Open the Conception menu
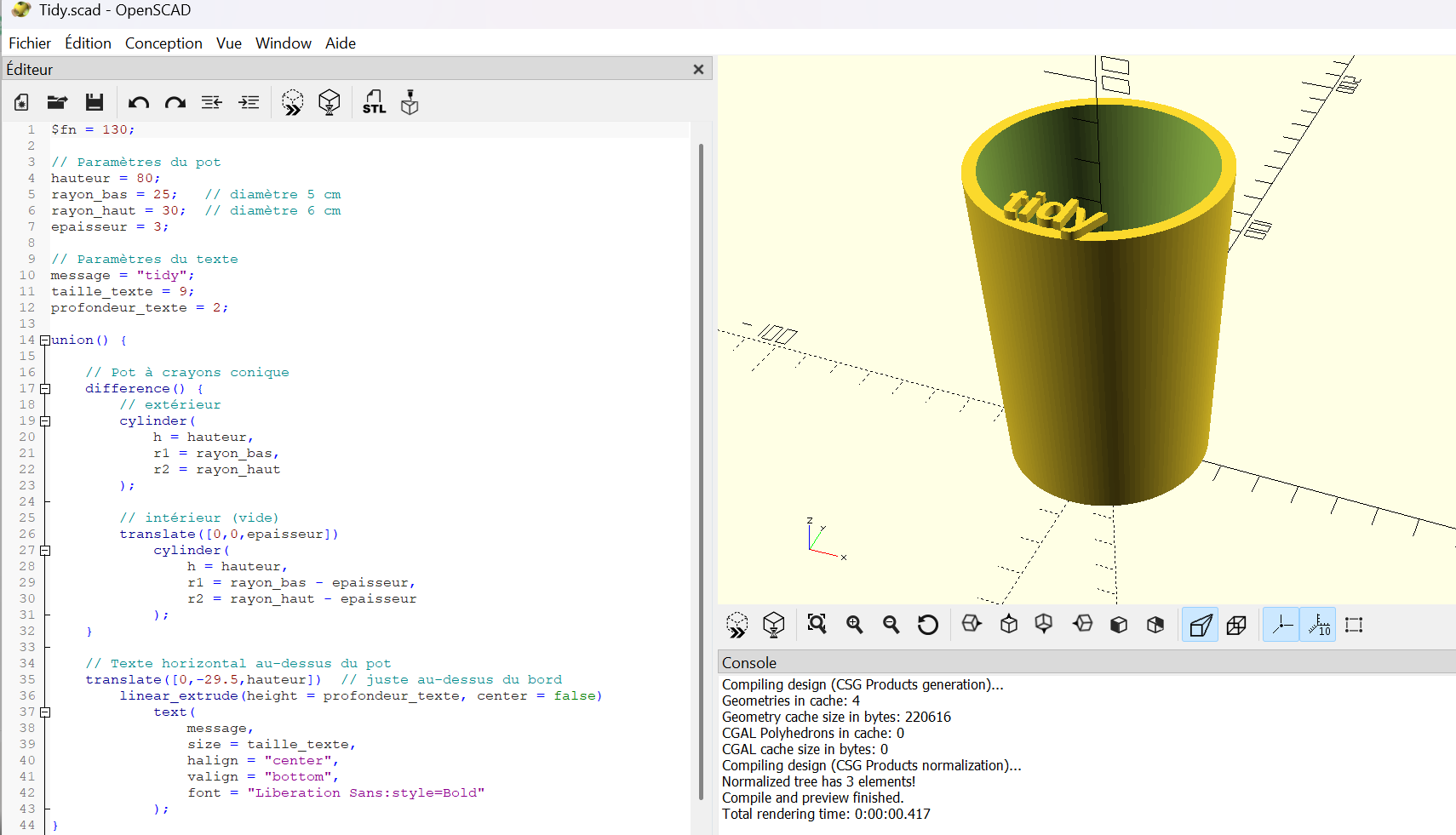Viewport: 1456px width, 835px height. click(x=163, y=43)
